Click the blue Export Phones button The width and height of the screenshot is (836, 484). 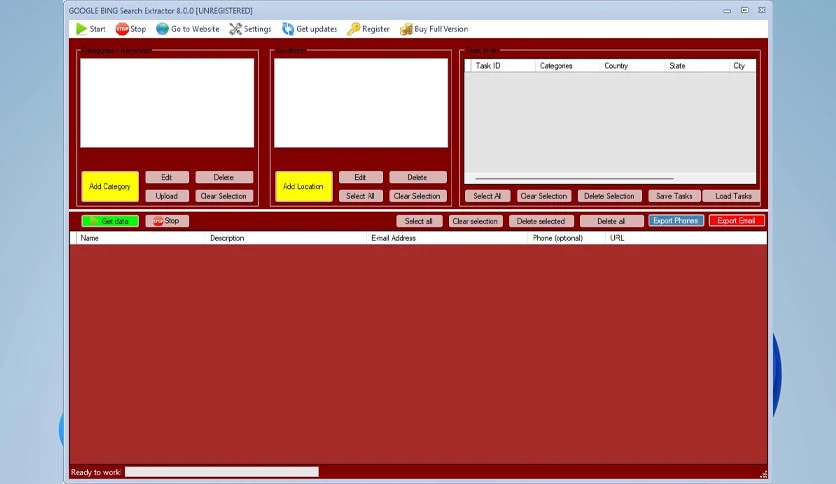pos(676,220)
